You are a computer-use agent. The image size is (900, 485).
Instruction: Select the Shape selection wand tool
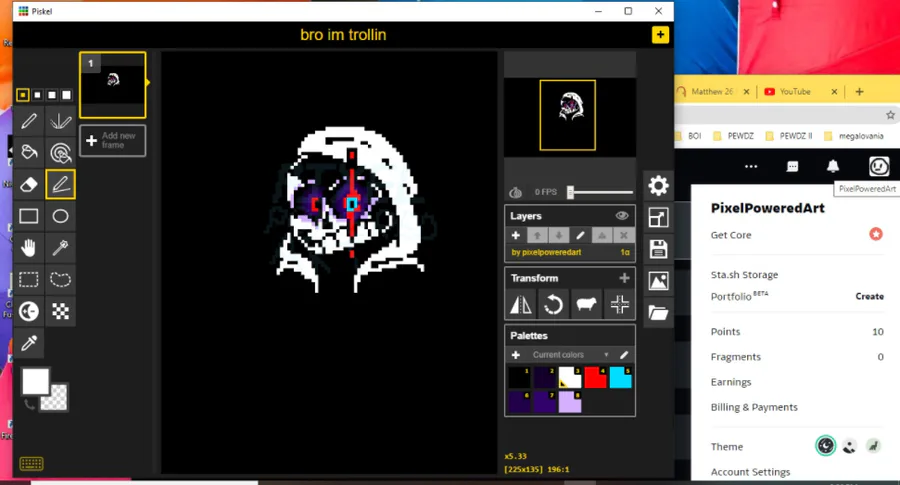[x=60, y=248]
